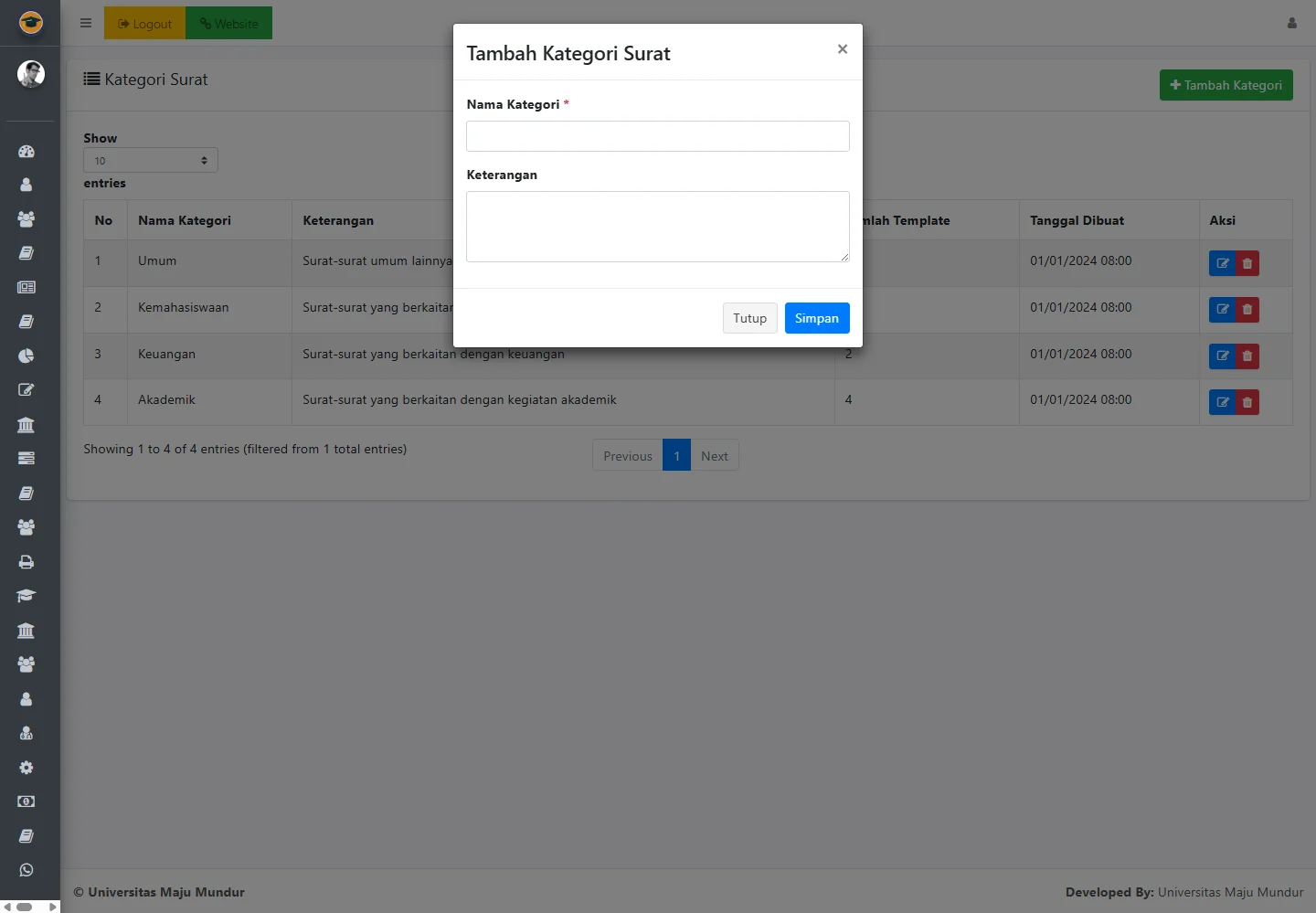
Task: Click the doctor user icon in sidebar
Action: pos(27,733)
